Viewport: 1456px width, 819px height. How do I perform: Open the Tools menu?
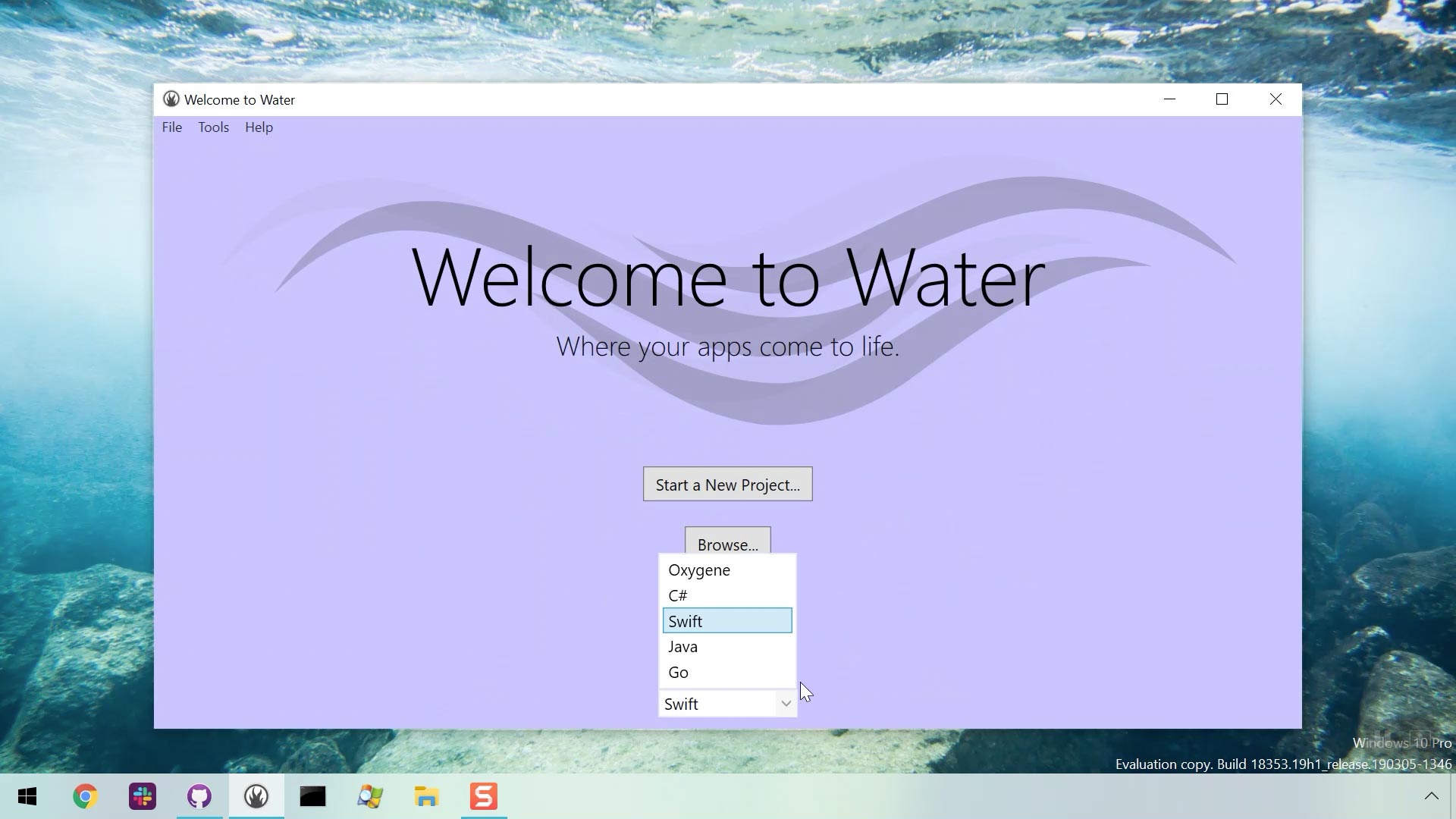pos(214,127)
